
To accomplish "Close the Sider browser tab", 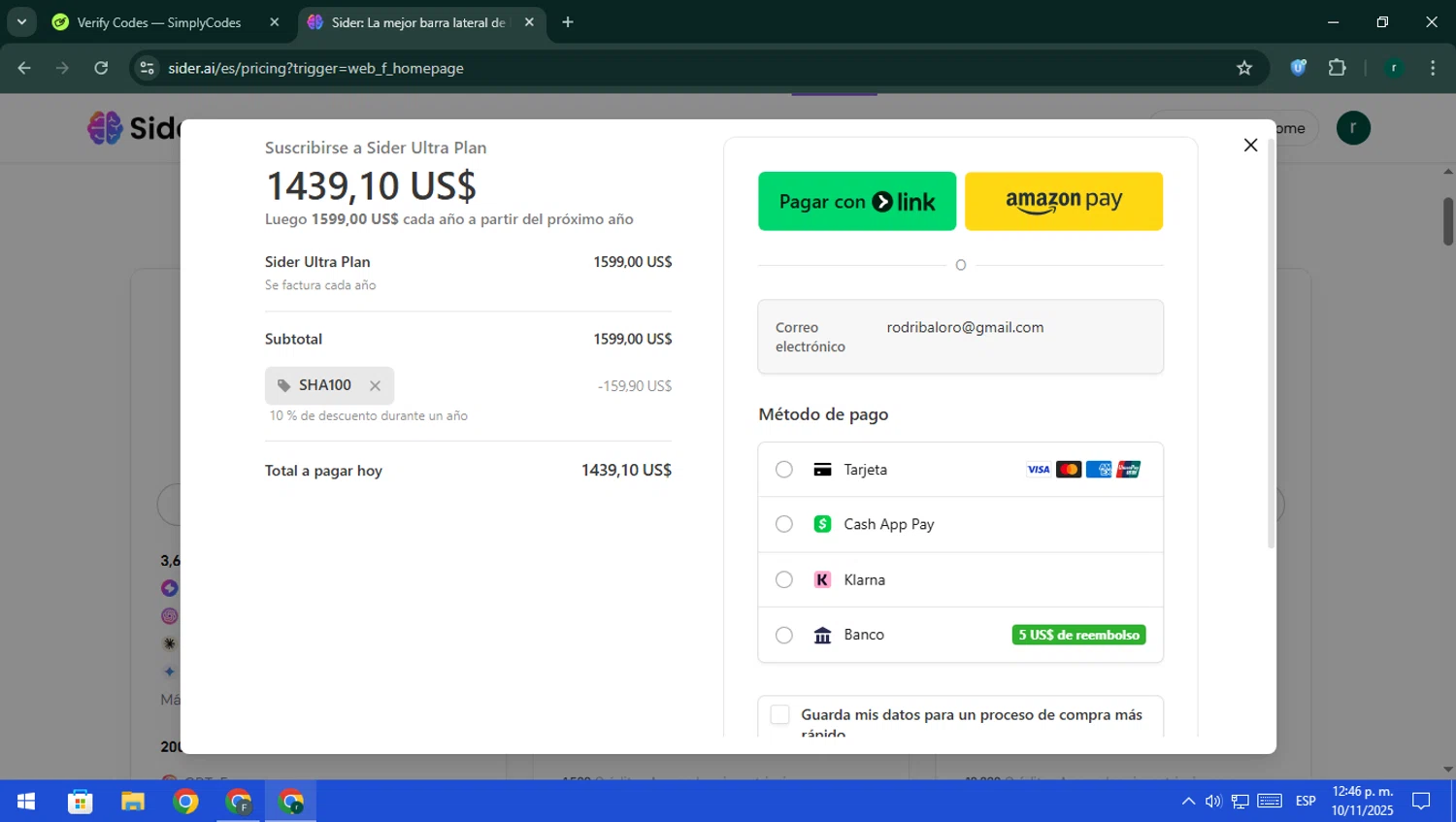I will click(529, 22).
